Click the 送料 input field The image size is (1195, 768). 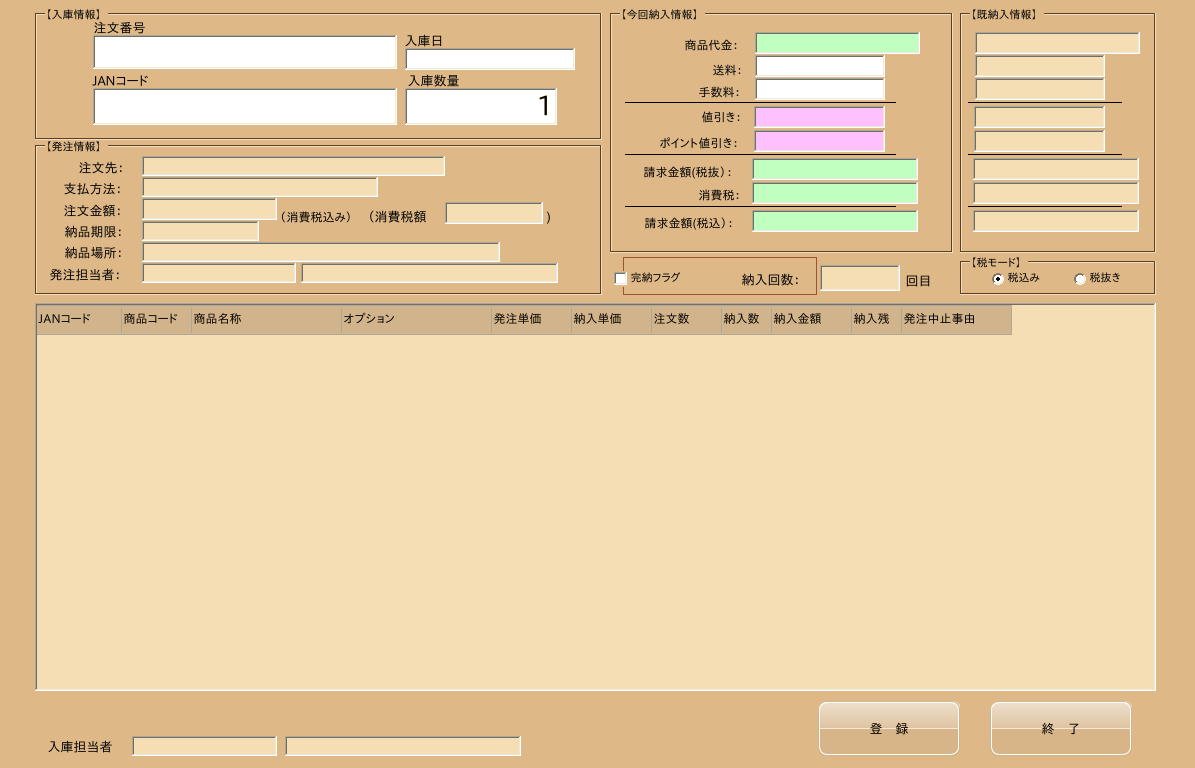pyautogui.click(x=820, y=67)
